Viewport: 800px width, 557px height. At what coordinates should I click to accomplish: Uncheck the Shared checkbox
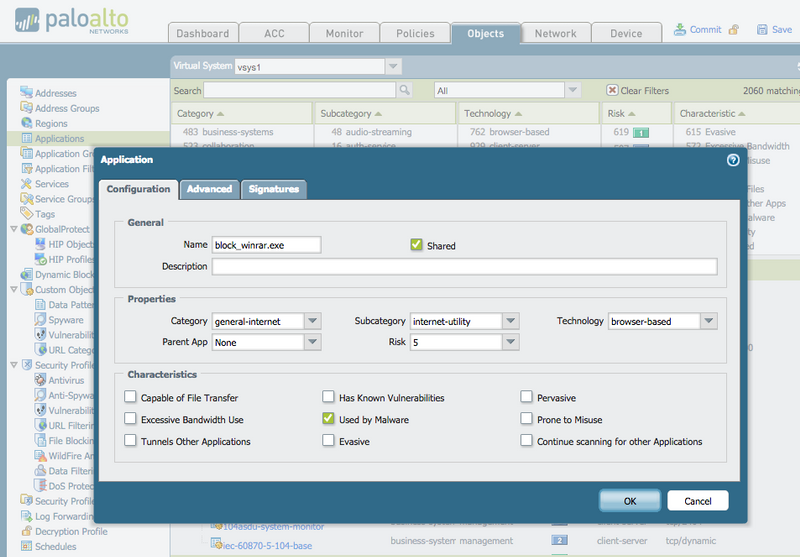click(416, 245)
